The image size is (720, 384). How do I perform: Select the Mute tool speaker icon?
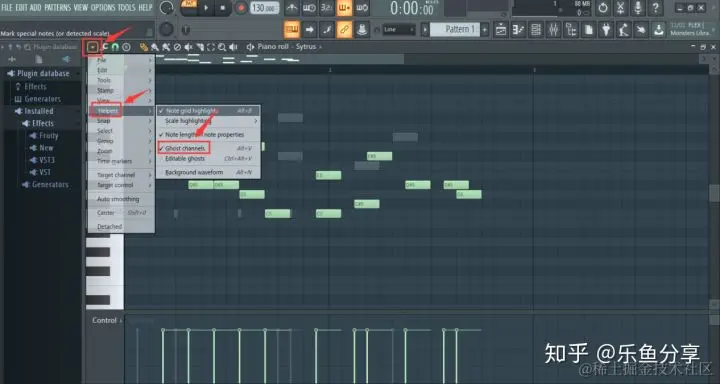click(x=188, y=47)
